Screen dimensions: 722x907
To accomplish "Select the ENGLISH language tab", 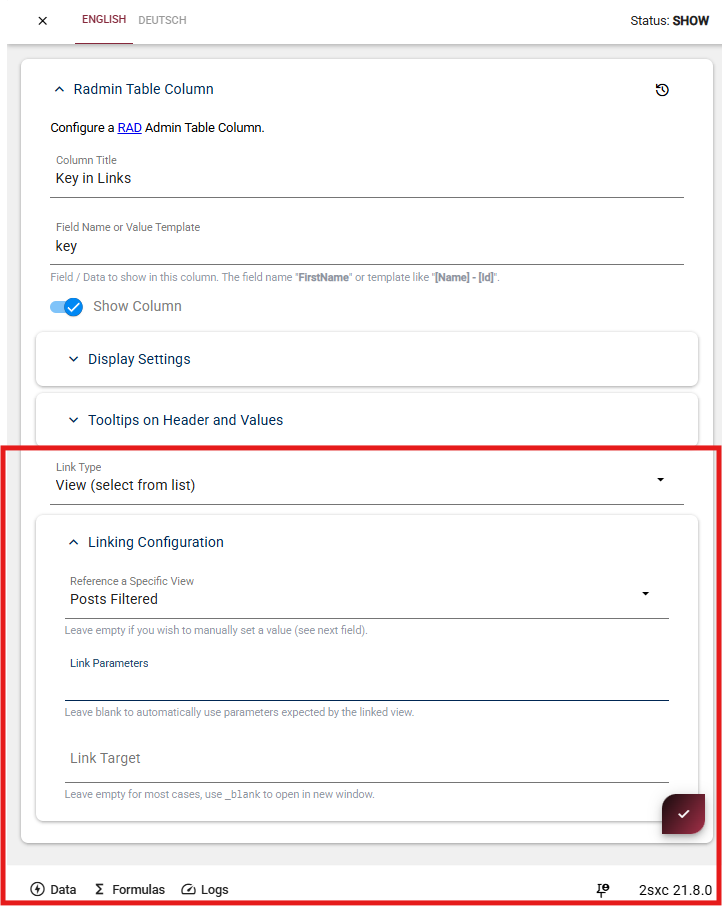I will pyautogui.click(x=104, y=20).
